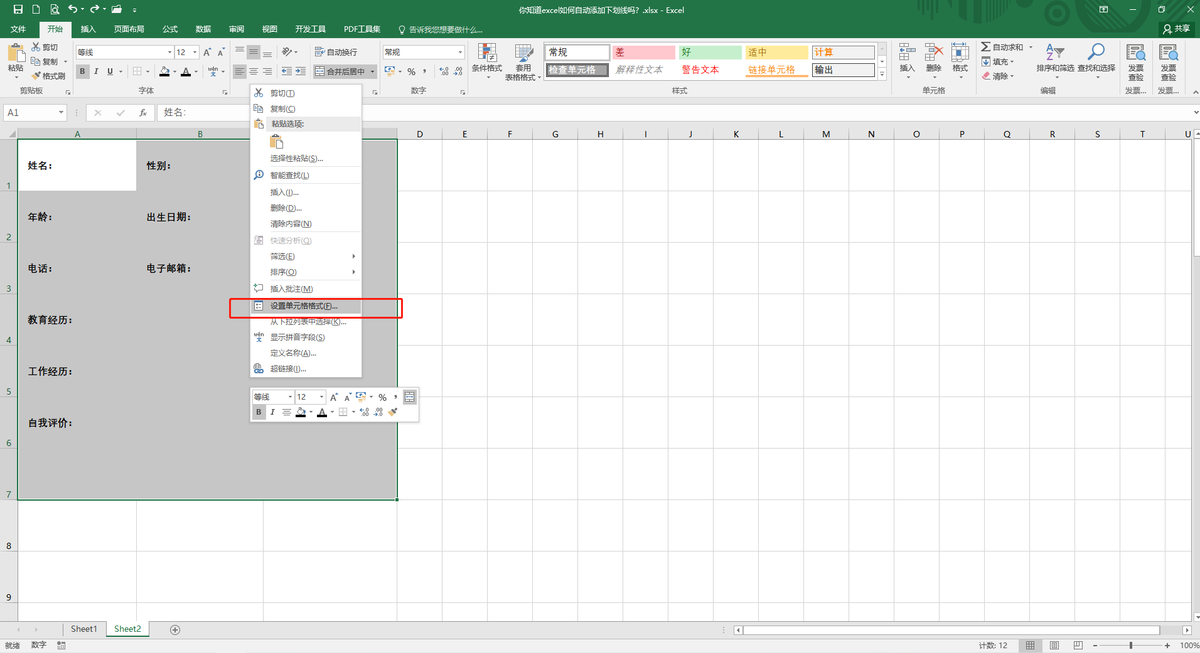
Task: Toggle Bold in the mini toolbar
Action: click(x=259, y=412)
